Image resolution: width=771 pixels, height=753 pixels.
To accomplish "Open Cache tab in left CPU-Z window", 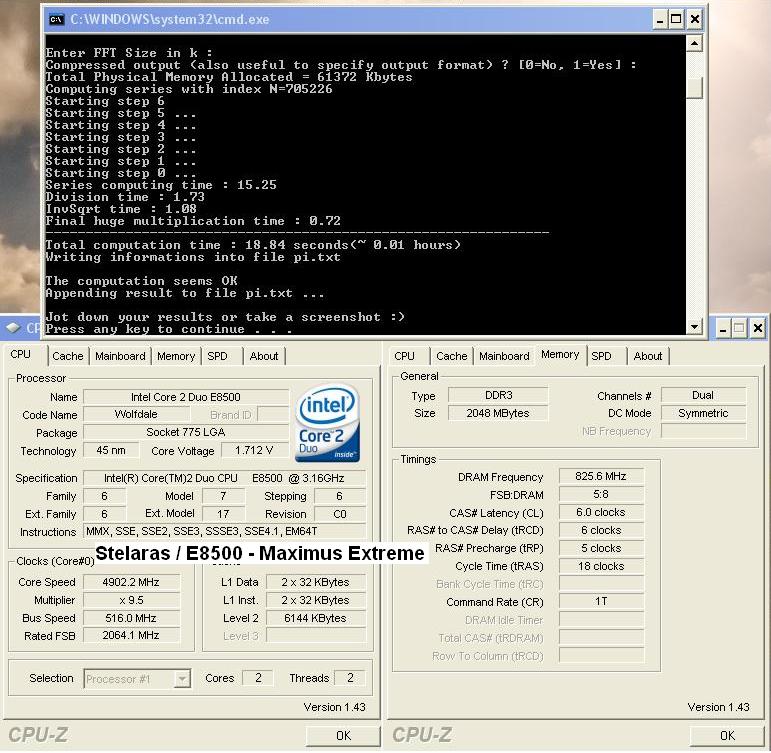I will [x=68, y=356].
